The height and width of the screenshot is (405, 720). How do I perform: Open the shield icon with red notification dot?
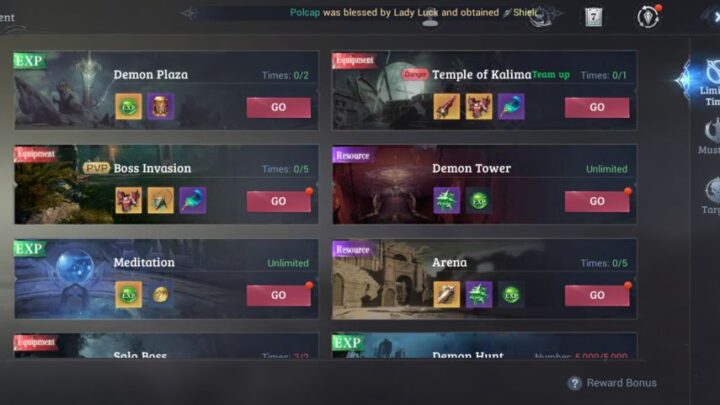click(x=648, y=17)
